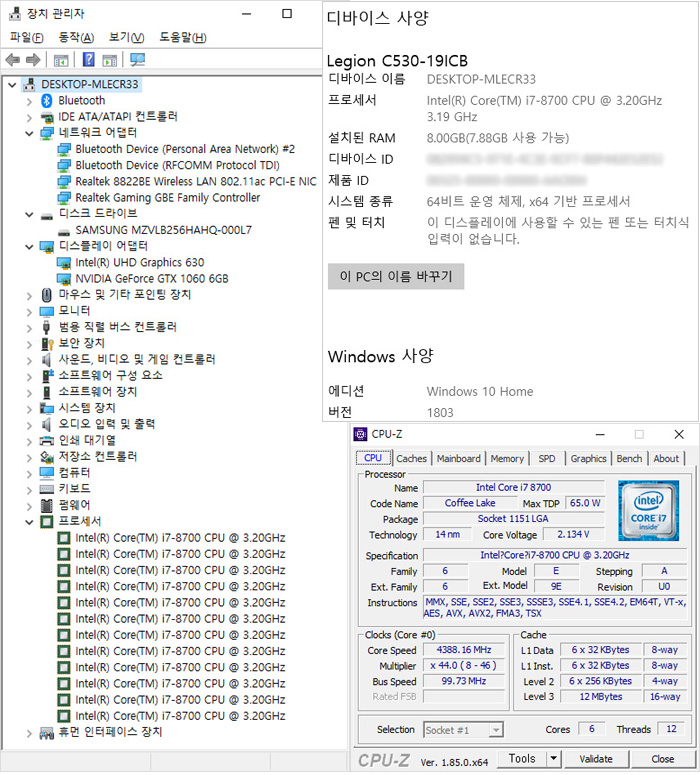Image resolution: width=700 pixels, height=775 pixels.
Task: Switch to the SPD tab in CPU-Z
Action: pos(547,459)
